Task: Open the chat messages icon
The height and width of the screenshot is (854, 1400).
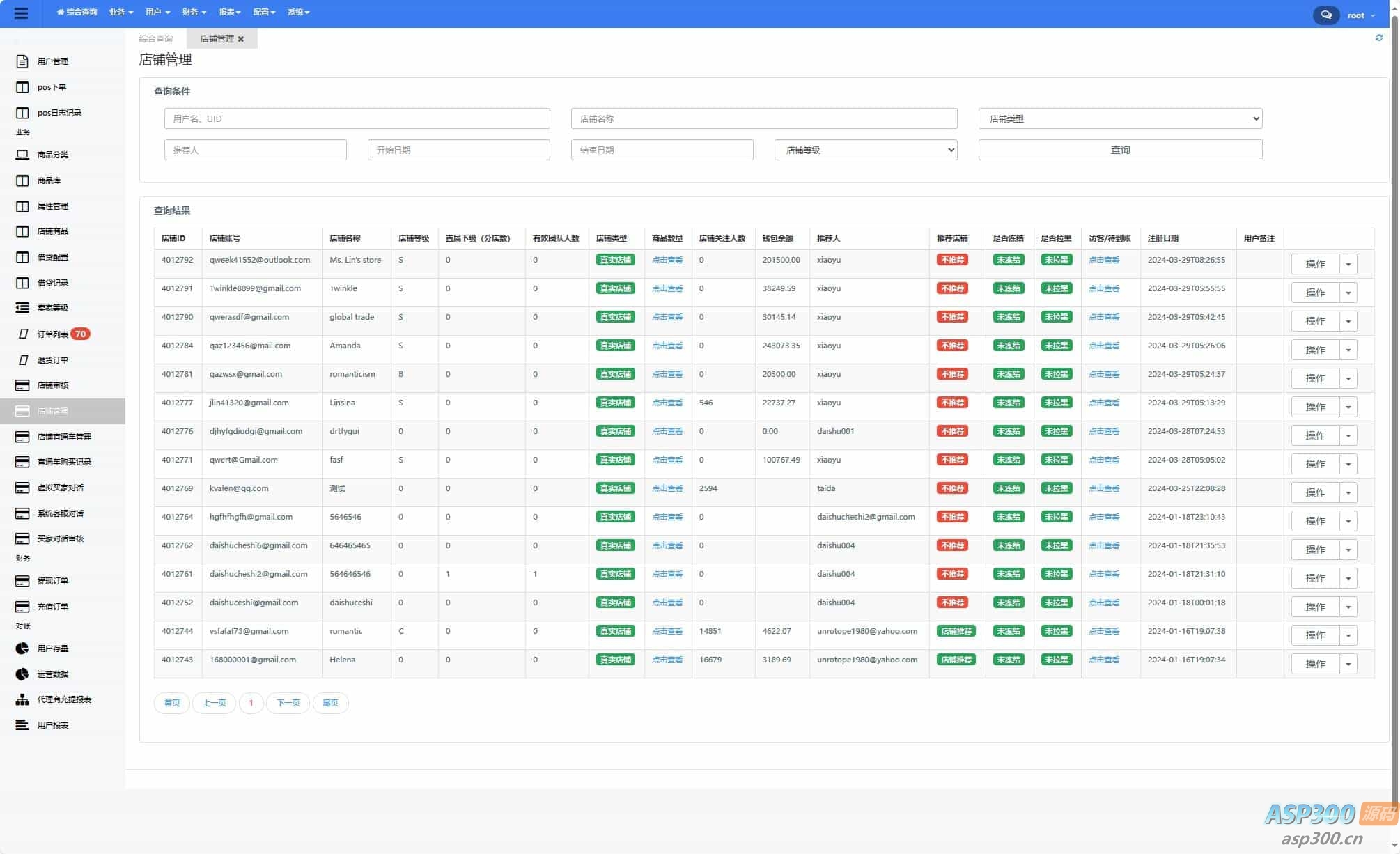Action: click(1325, 15)
